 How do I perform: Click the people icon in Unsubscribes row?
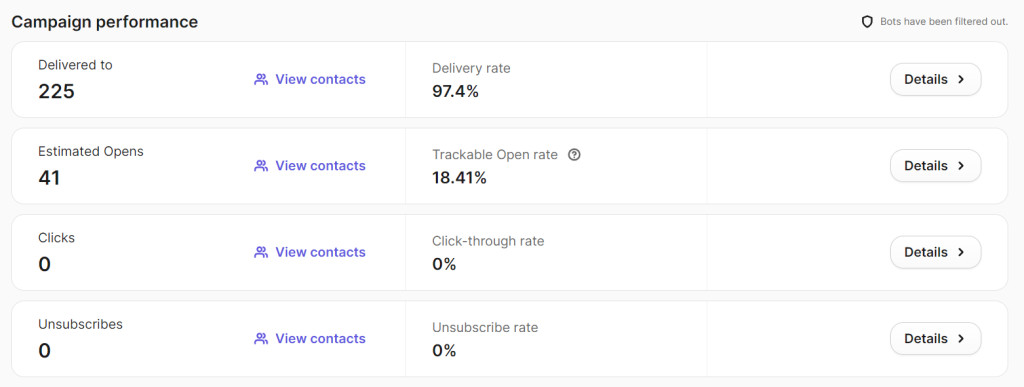(x=261, y=339)
